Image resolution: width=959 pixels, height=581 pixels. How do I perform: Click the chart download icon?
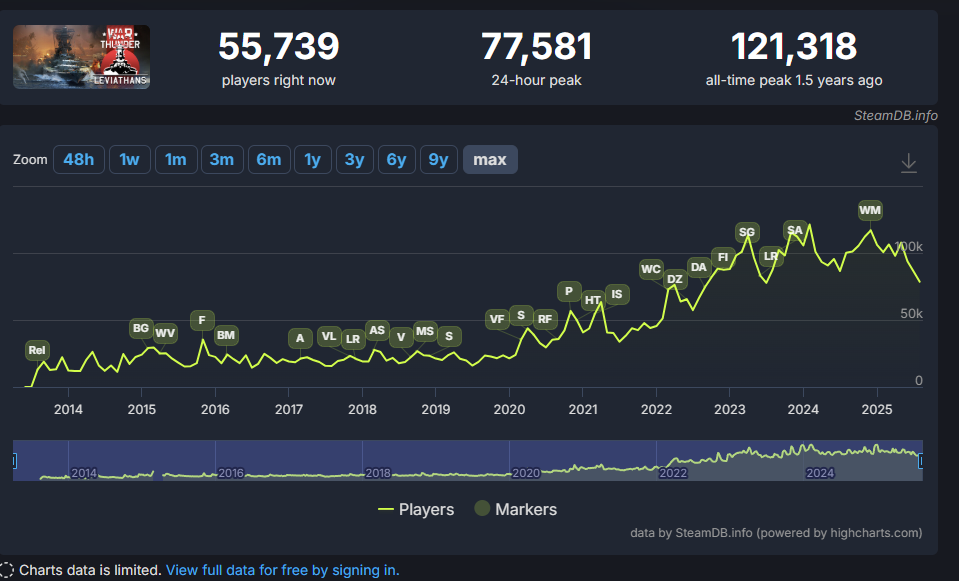tap(908, 163)
